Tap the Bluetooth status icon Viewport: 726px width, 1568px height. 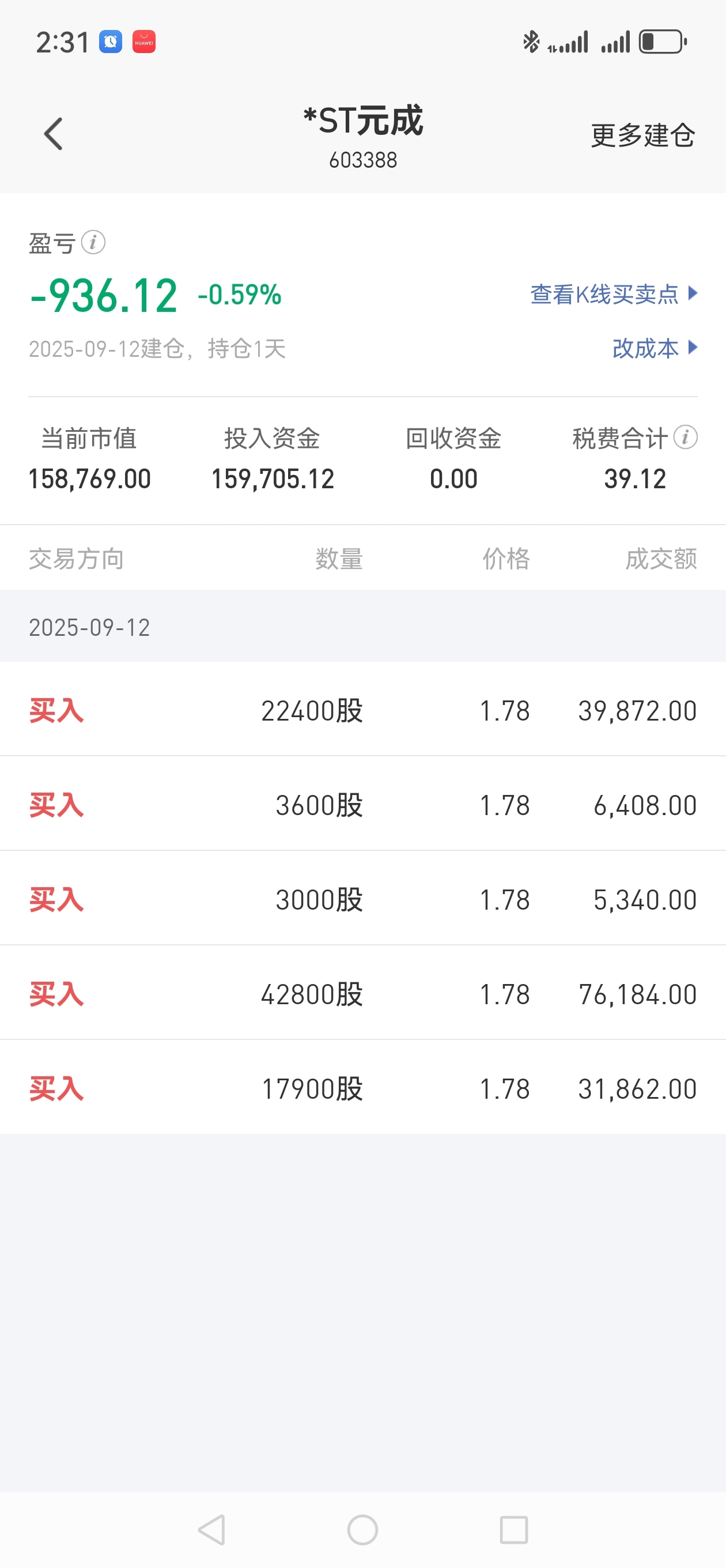tap(531, 42)
